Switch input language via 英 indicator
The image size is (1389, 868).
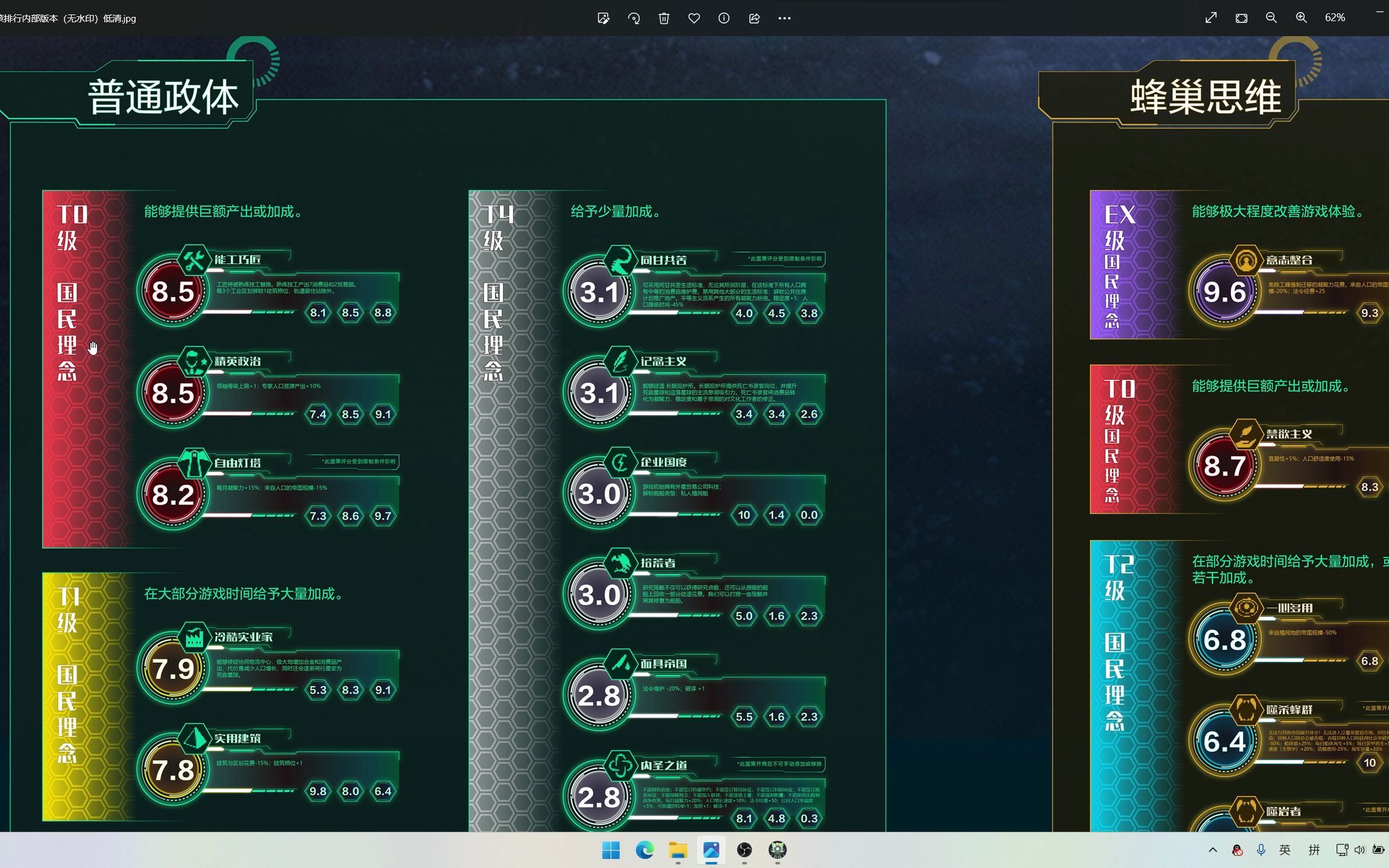pos(1285,850)
